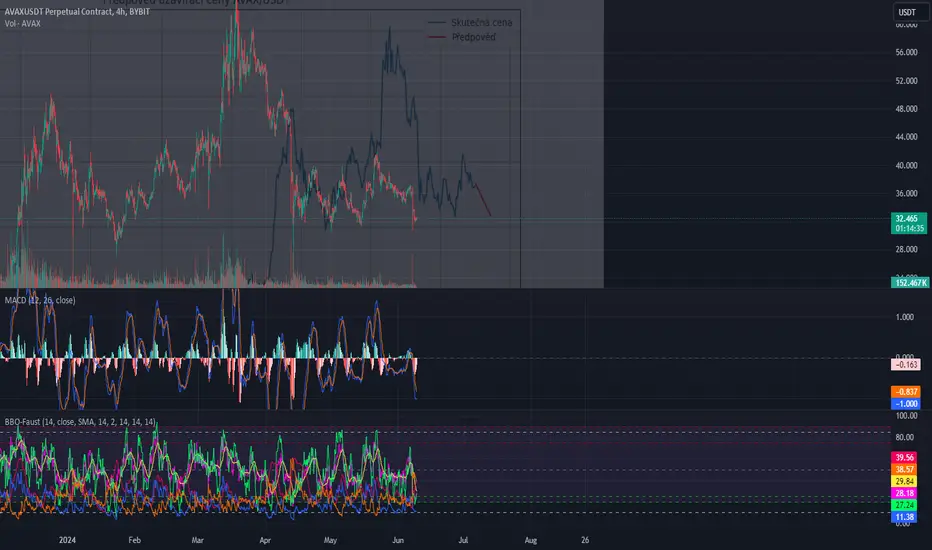
Task: Select the MACD (12, 26, close) indicator label
Action: [40, 300]
